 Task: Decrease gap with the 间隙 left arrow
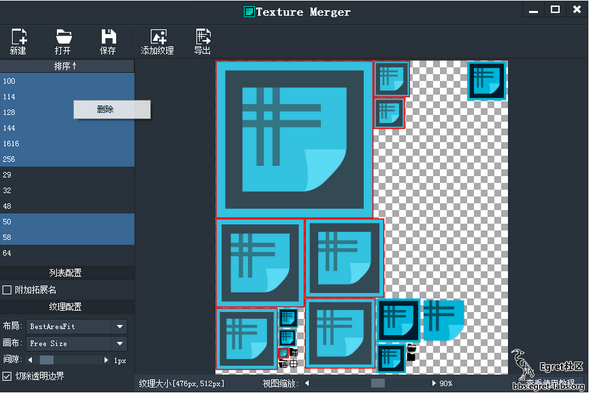coord(30,360)
